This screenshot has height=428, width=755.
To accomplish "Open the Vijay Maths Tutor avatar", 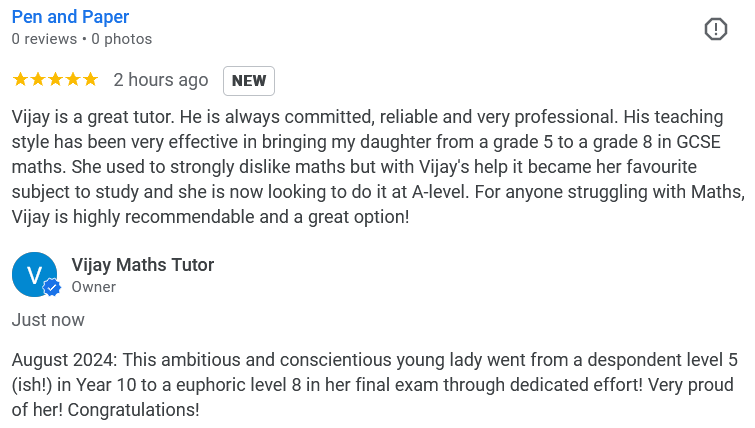I will pos(35,274).
